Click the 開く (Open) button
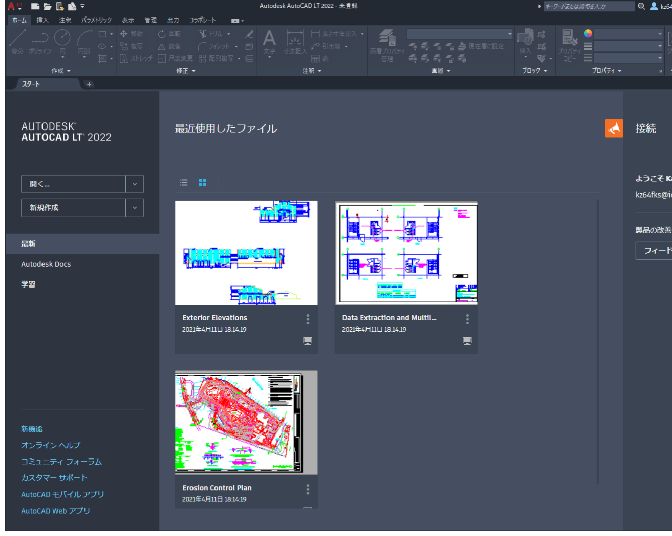The height and width of the screenshot is (536, 672). click(x=73, y=184)
